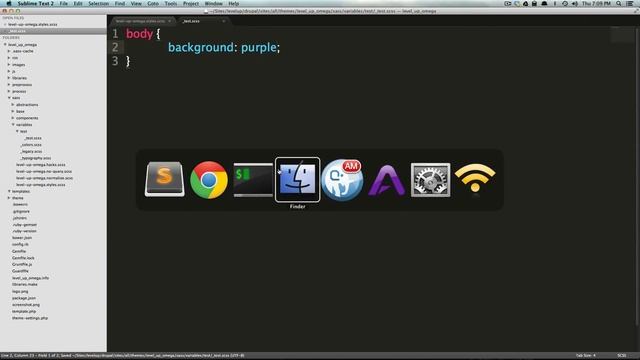
Task: Click the Time Machine menu bar icon
Action: click(565, 3)
